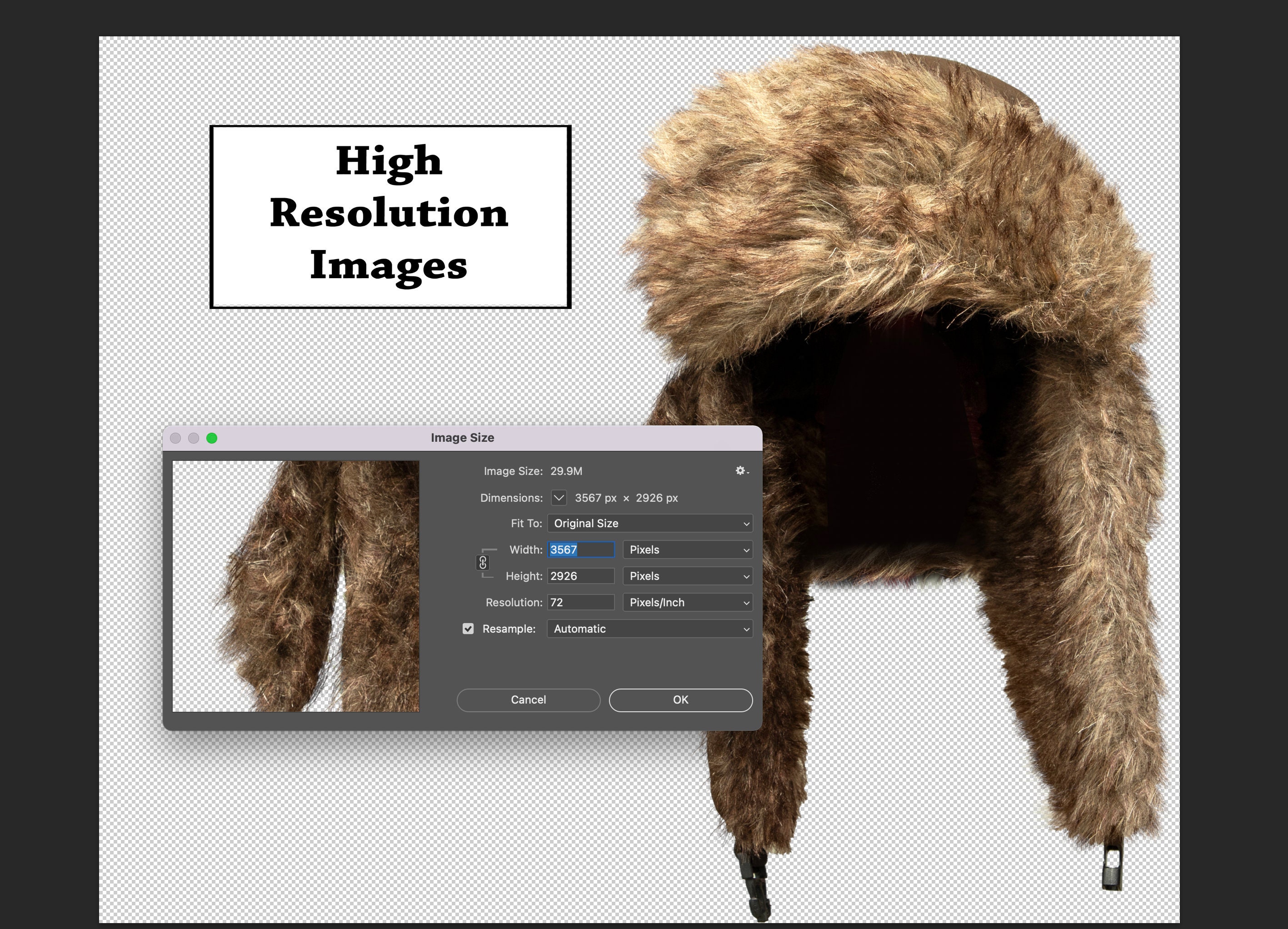Open the Resample method dropdown

[x=649, y=629]
